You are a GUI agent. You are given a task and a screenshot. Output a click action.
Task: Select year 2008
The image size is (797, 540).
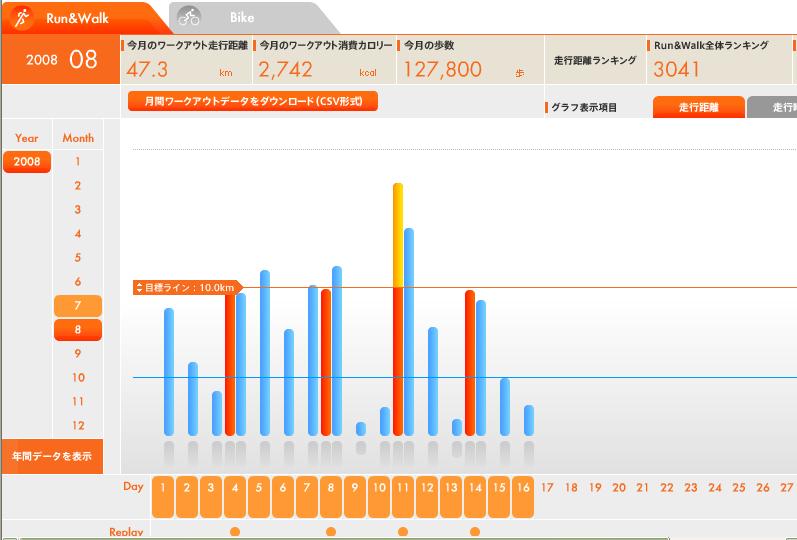point(27,162)
